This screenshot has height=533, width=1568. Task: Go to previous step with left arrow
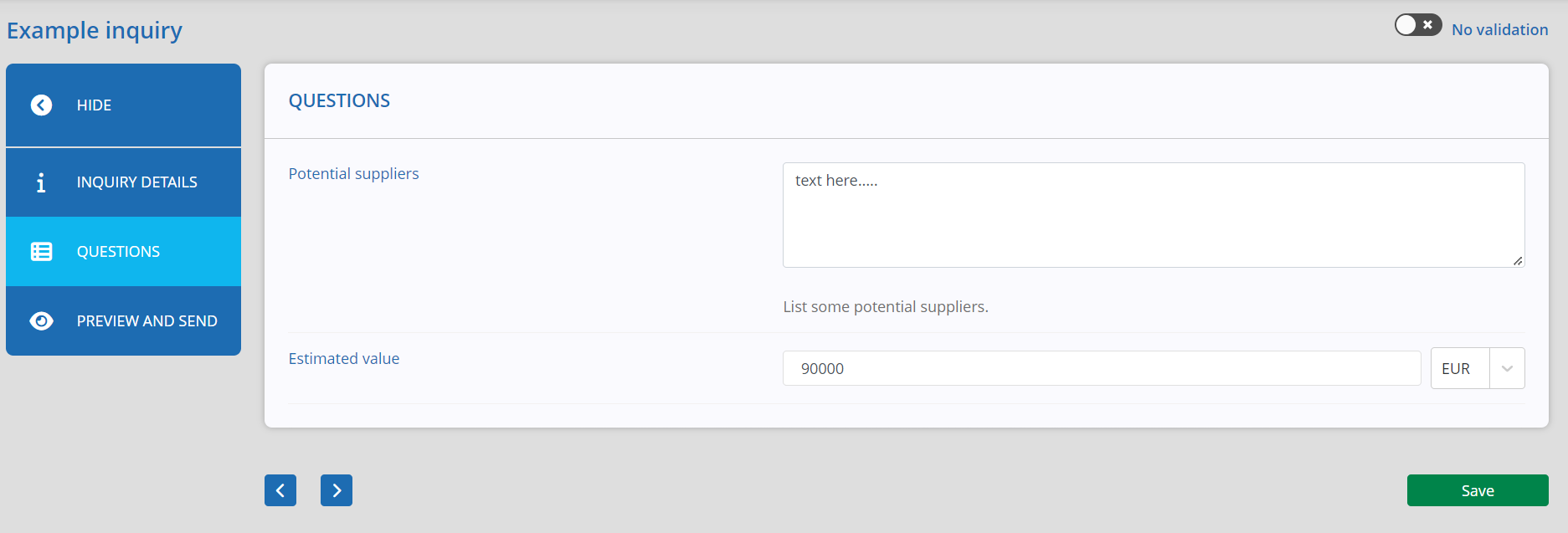pos(280,490)
